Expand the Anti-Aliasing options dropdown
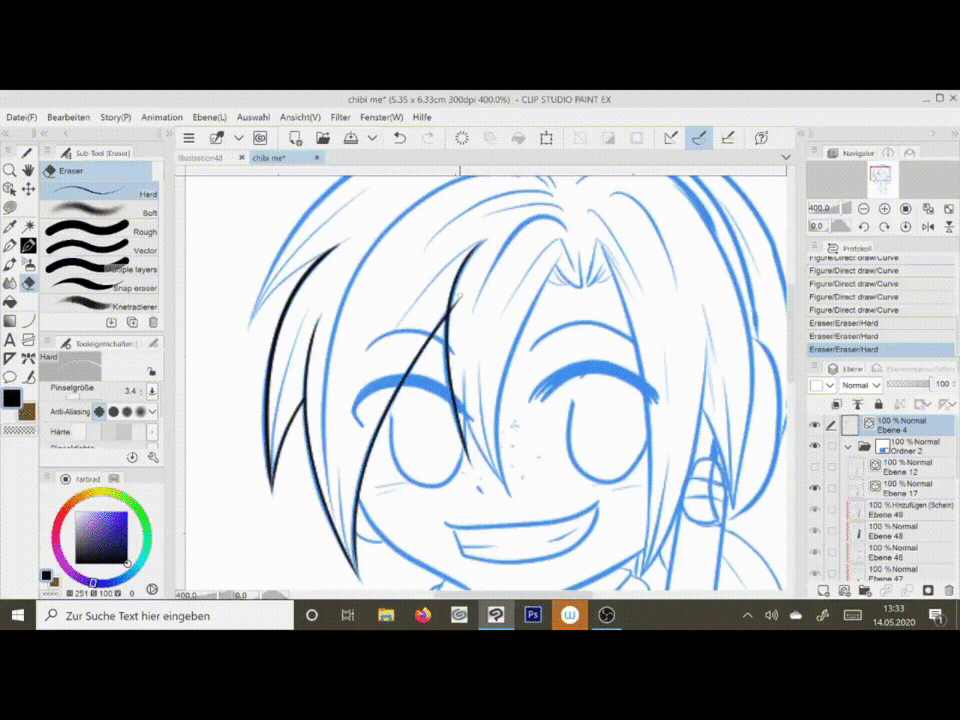The height and width of the screenshot is (720, 960). pos(152,411)
